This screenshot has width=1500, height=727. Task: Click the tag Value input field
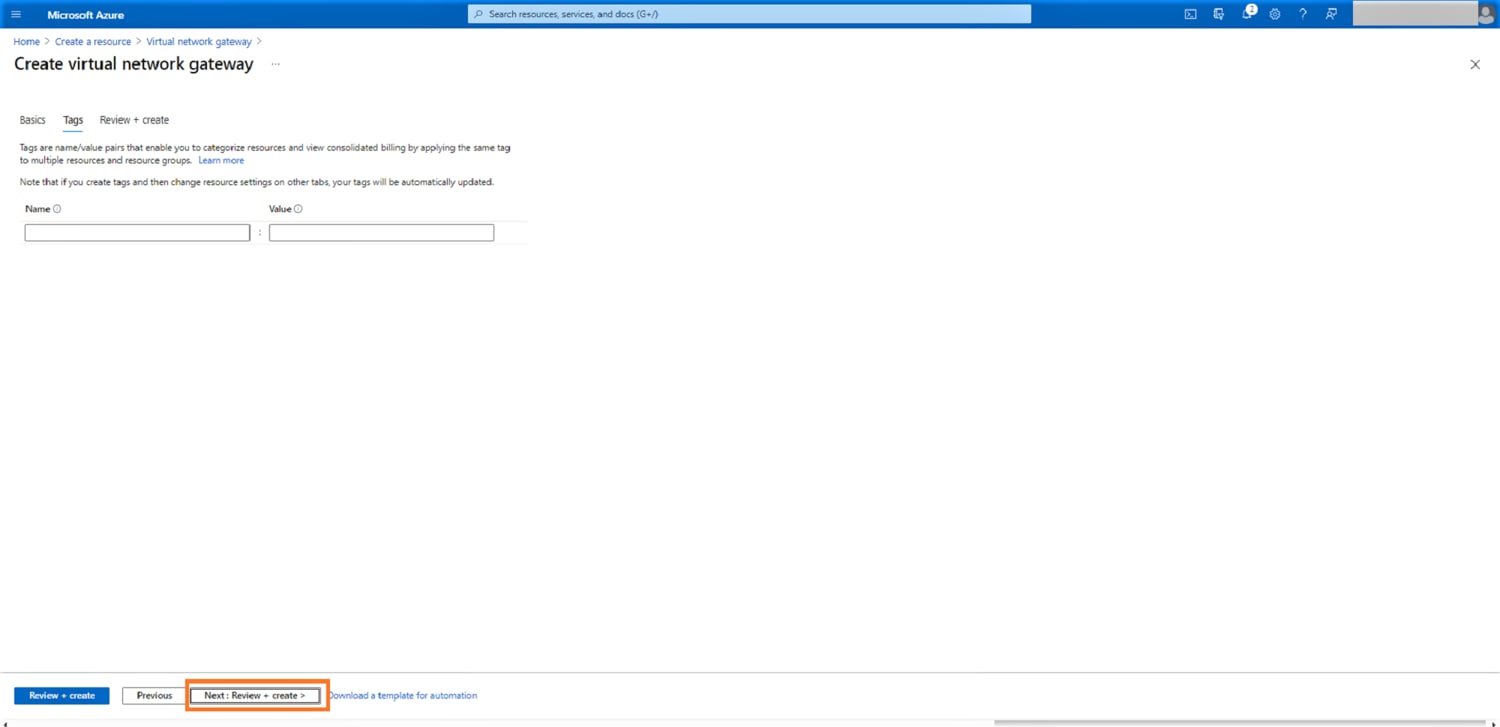point(381,232)
